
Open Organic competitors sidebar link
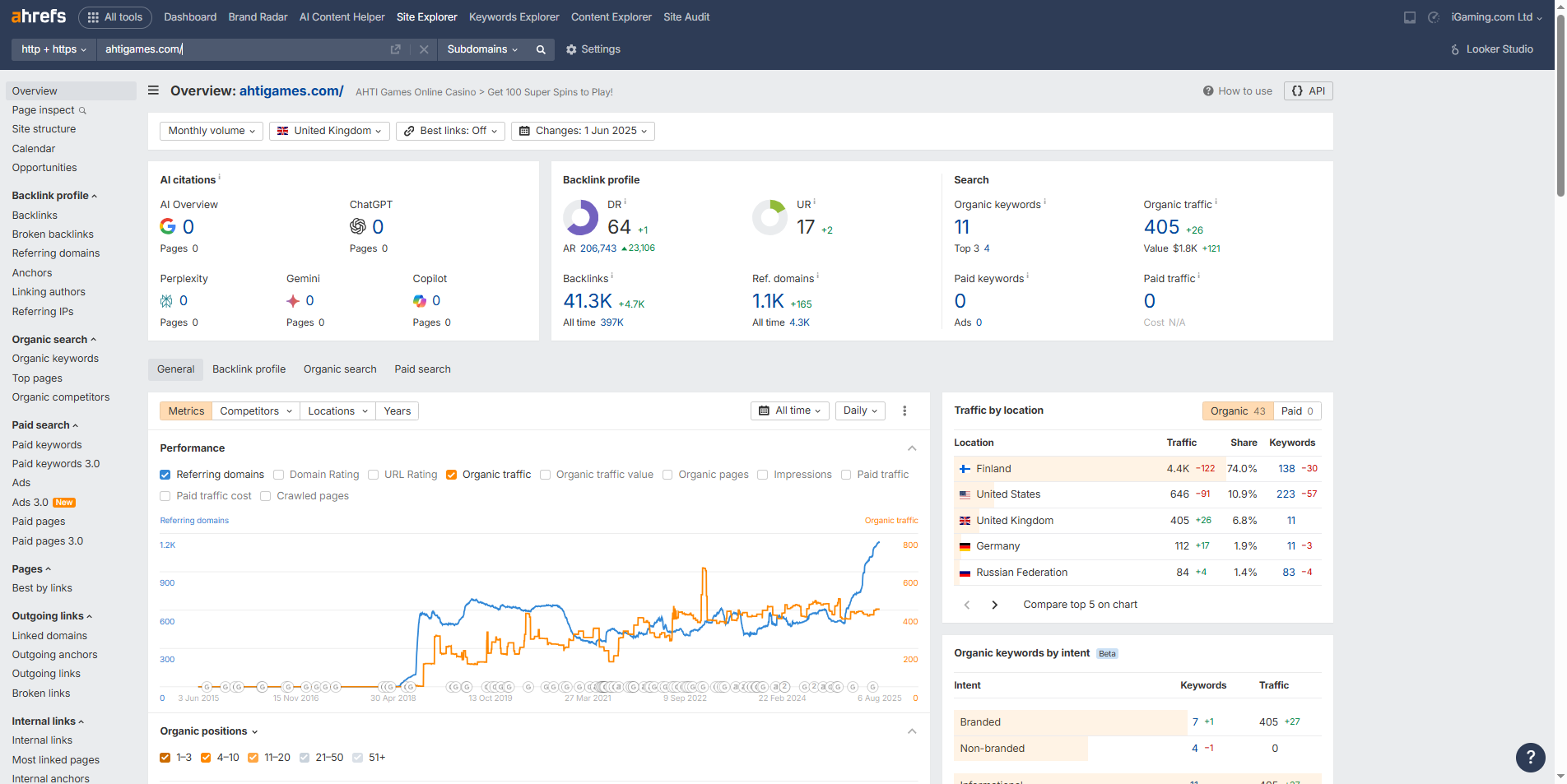click(61, 397)
